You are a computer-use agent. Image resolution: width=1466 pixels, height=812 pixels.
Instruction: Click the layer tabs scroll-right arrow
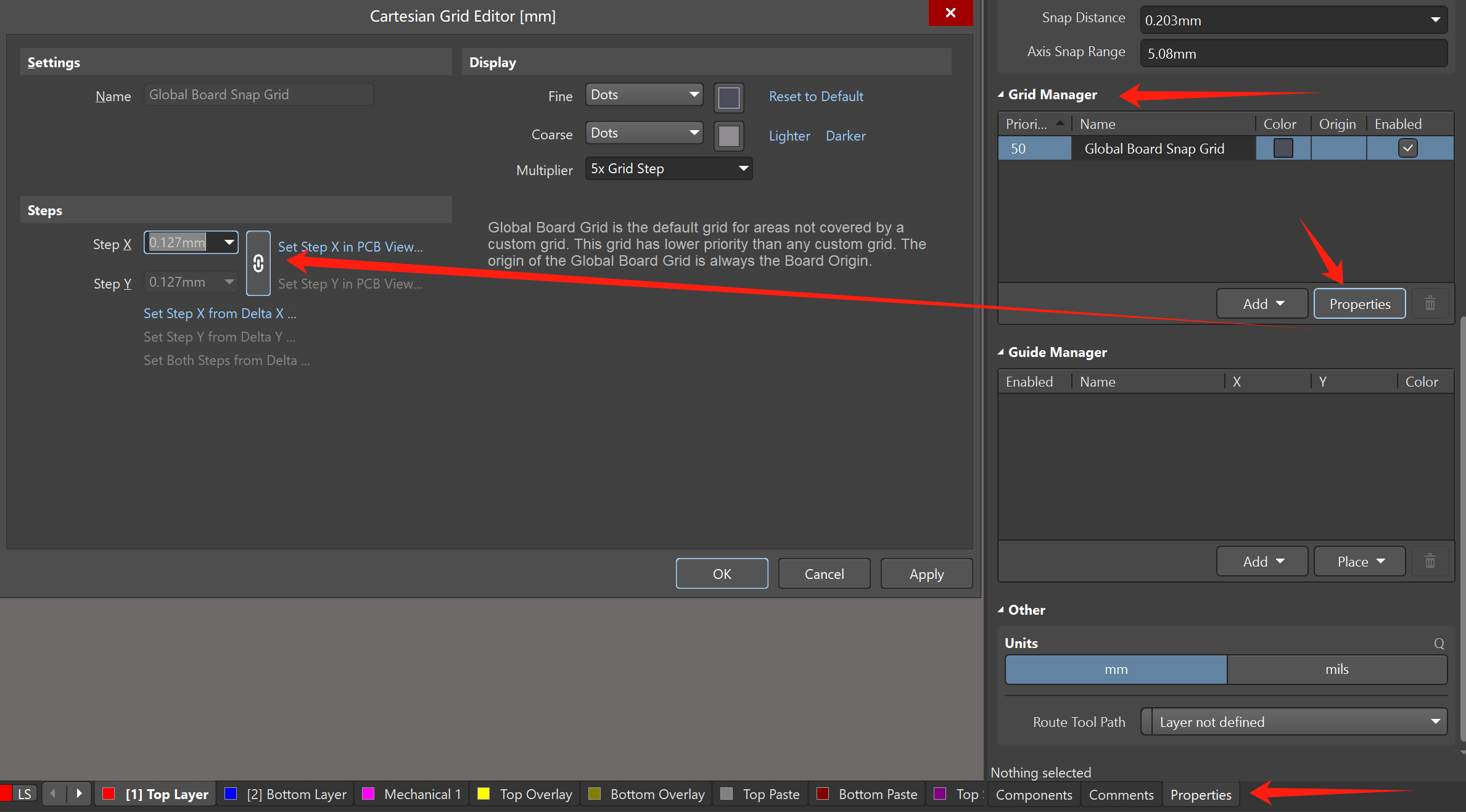pyautogui.click(x=79, y=794)
